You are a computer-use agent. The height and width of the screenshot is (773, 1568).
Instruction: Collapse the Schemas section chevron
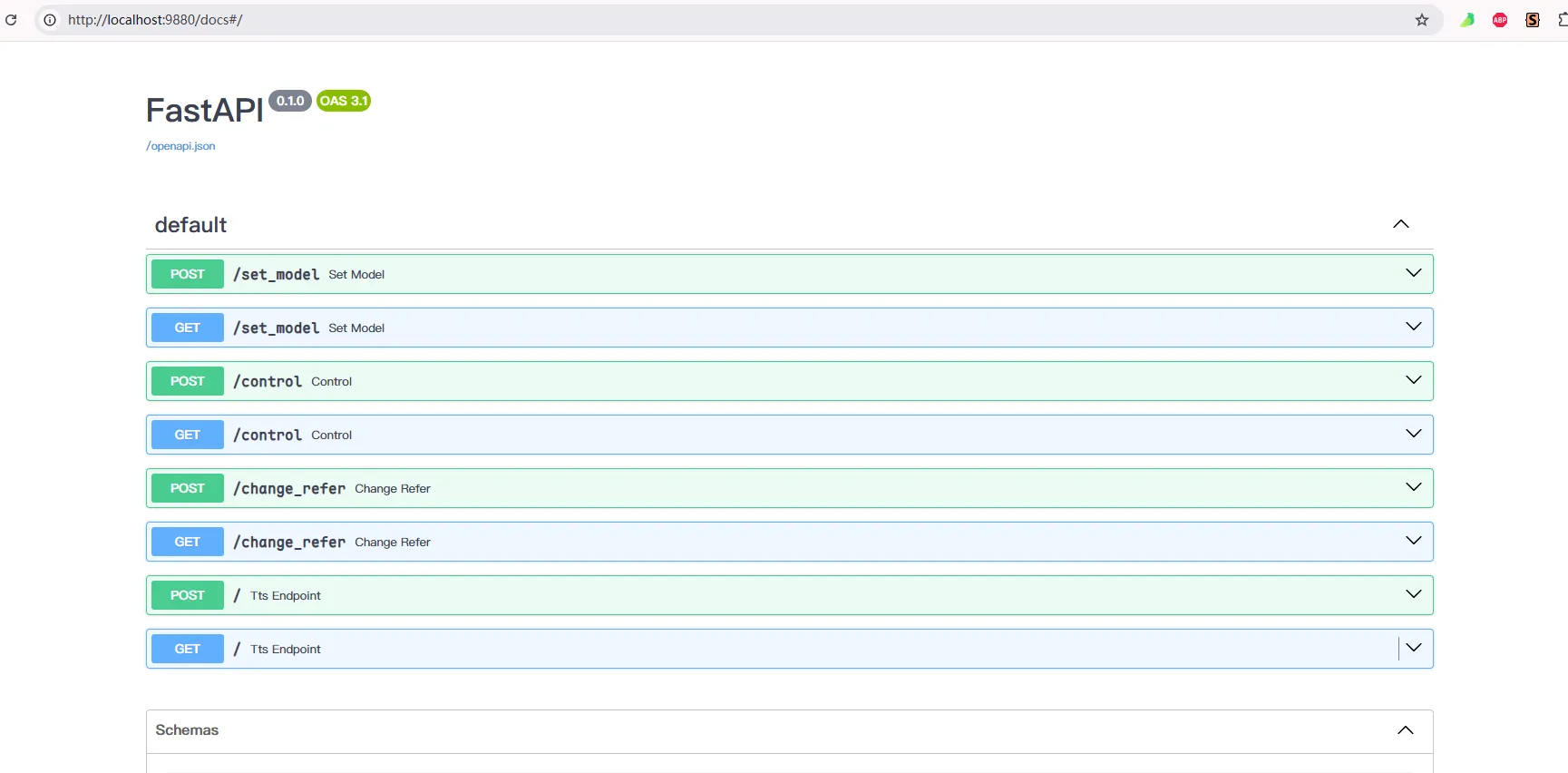click(1406, 730)
